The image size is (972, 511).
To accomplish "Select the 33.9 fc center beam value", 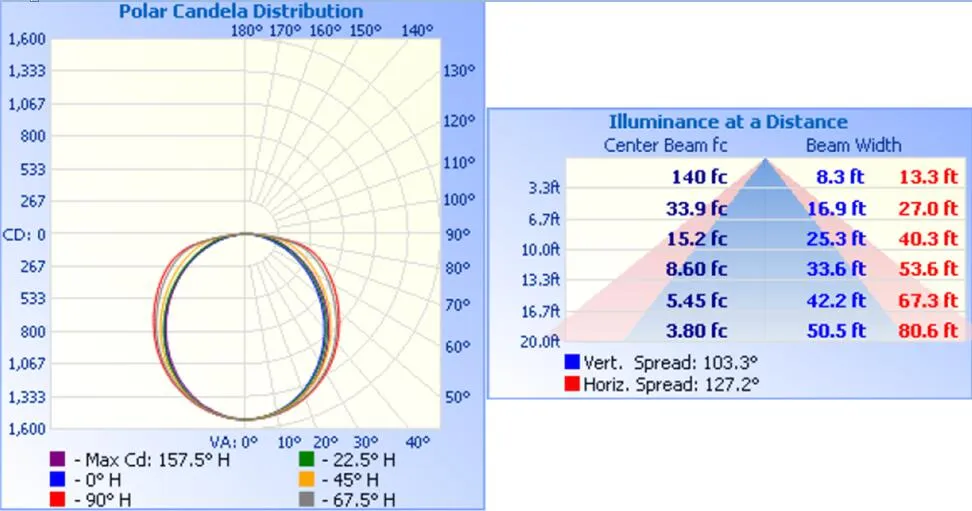I will [x=697, y=208].
